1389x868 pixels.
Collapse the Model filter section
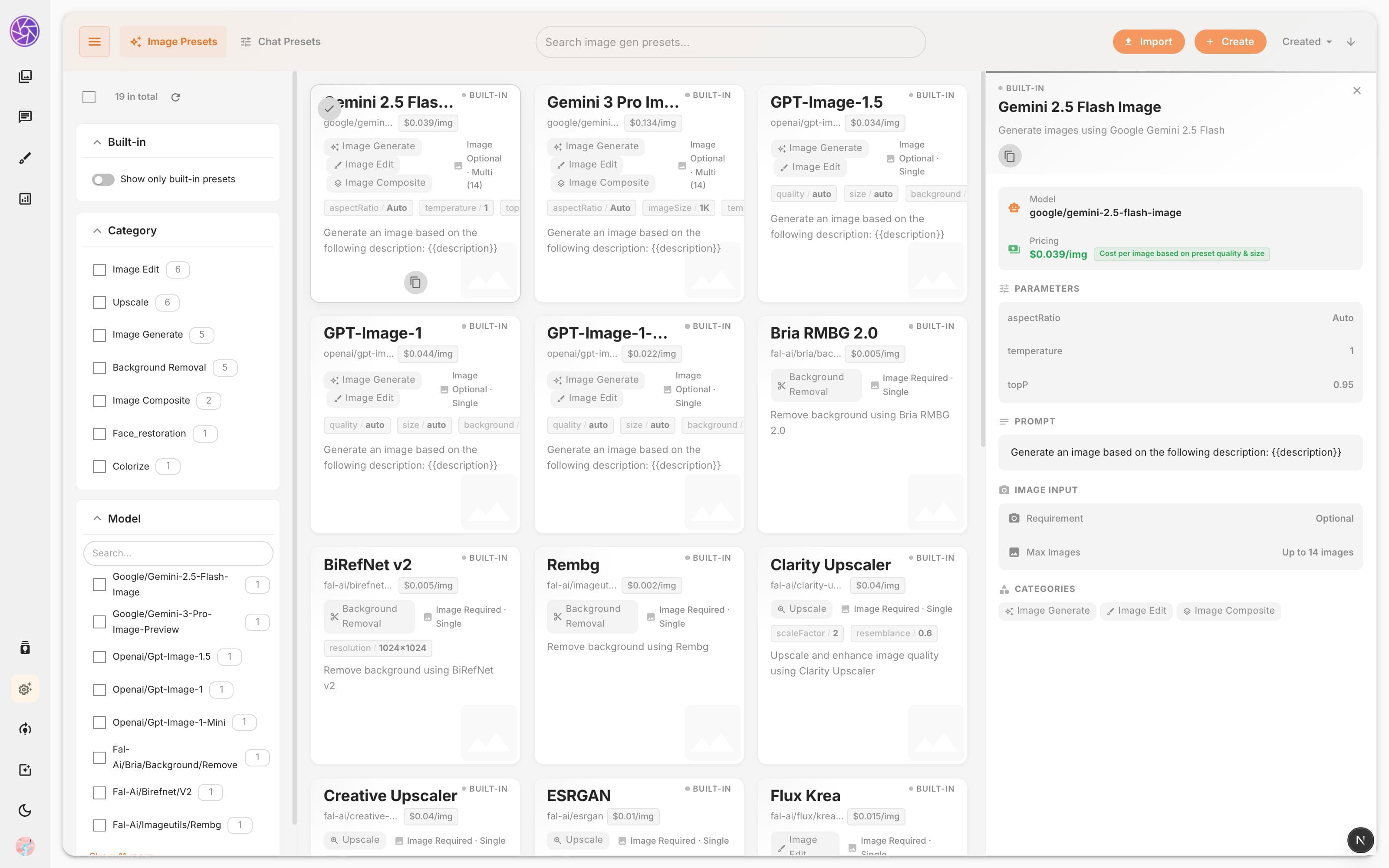click(x=97, y=519)
